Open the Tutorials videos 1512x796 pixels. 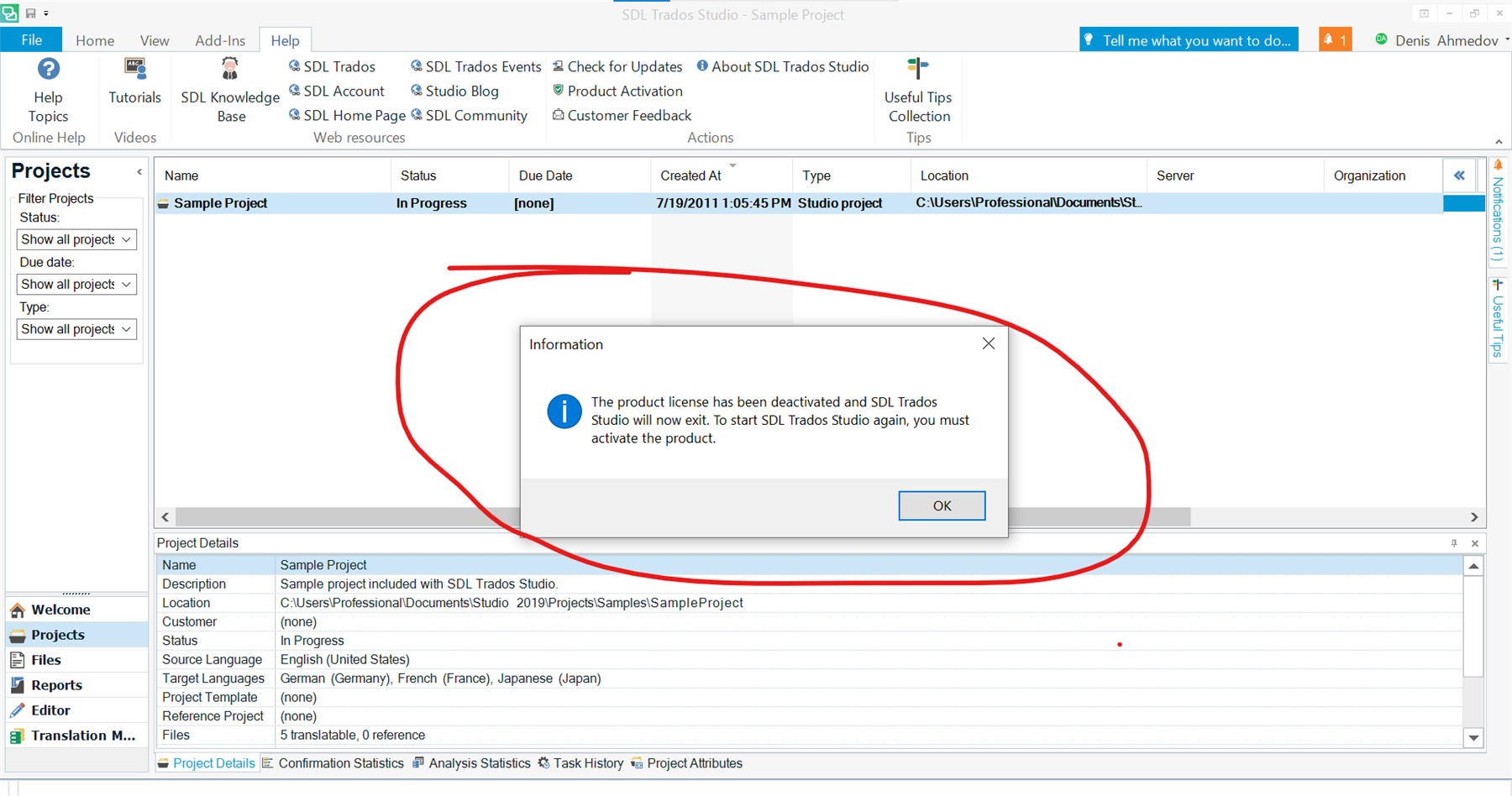coord(134,81)
